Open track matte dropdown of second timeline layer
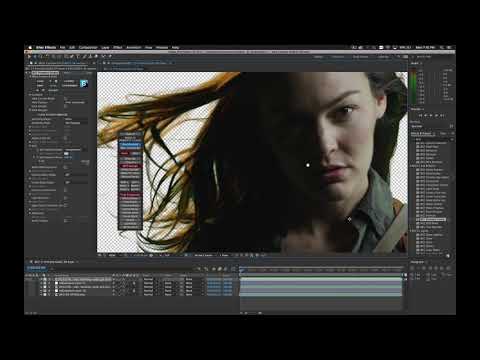Viewport: 480px width, 360px height. pyautogui.click(x=170, y=283)
